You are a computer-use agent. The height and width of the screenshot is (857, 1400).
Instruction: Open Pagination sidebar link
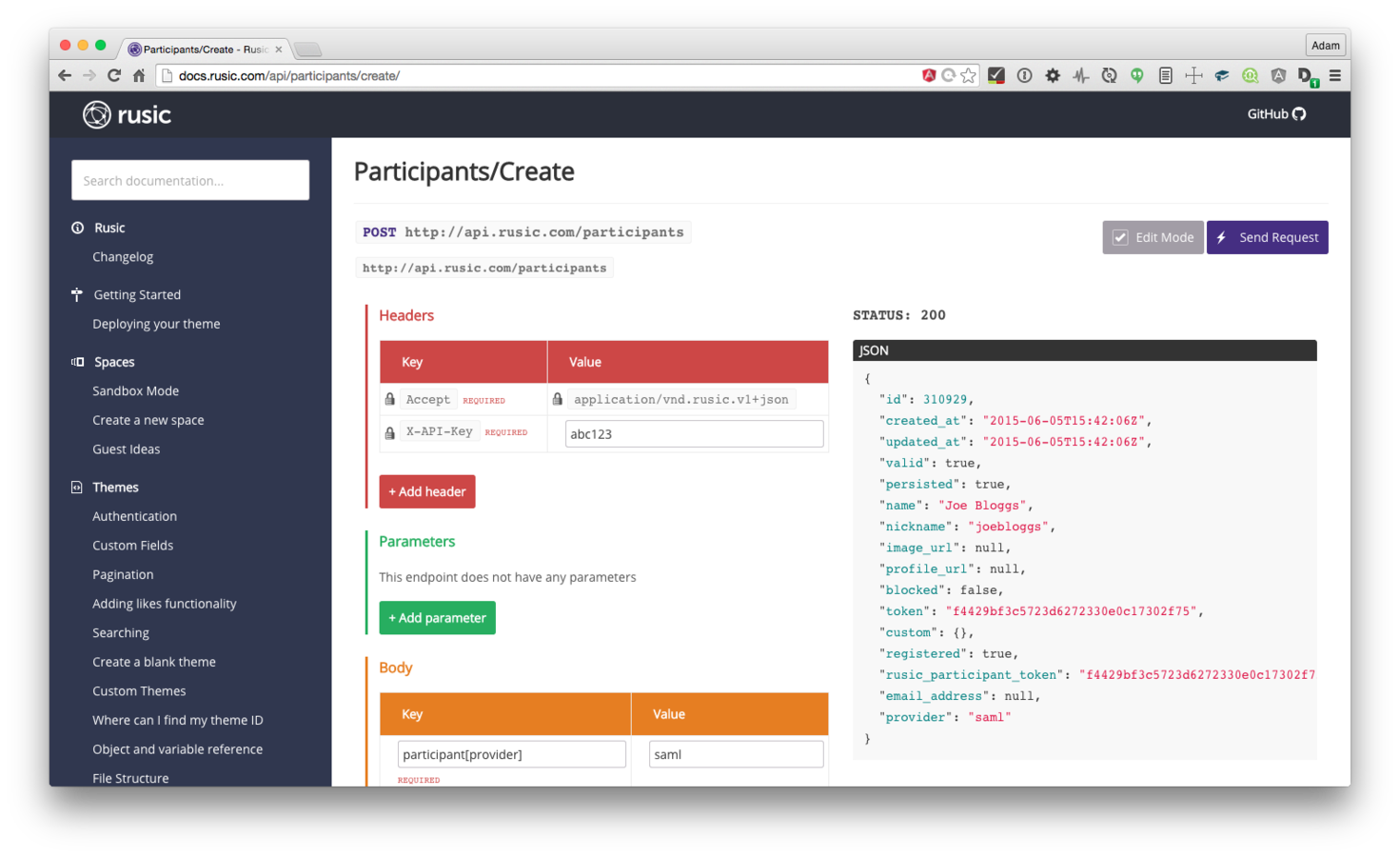[x=123, y=574]
